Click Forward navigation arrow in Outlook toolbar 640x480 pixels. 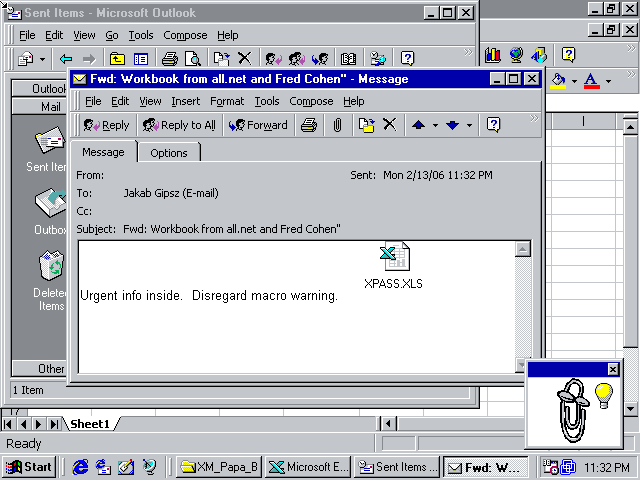point(89,59)
